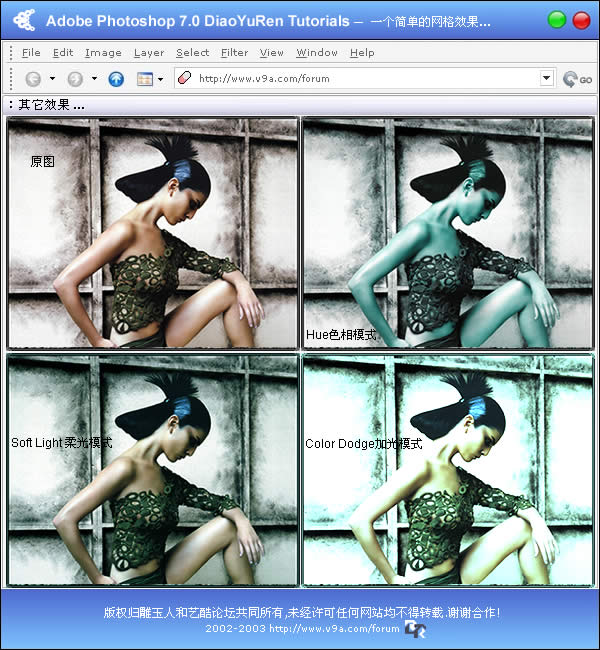Click the Go button
This screenshot has height=650, width=600.
click(x=577, y=79)
